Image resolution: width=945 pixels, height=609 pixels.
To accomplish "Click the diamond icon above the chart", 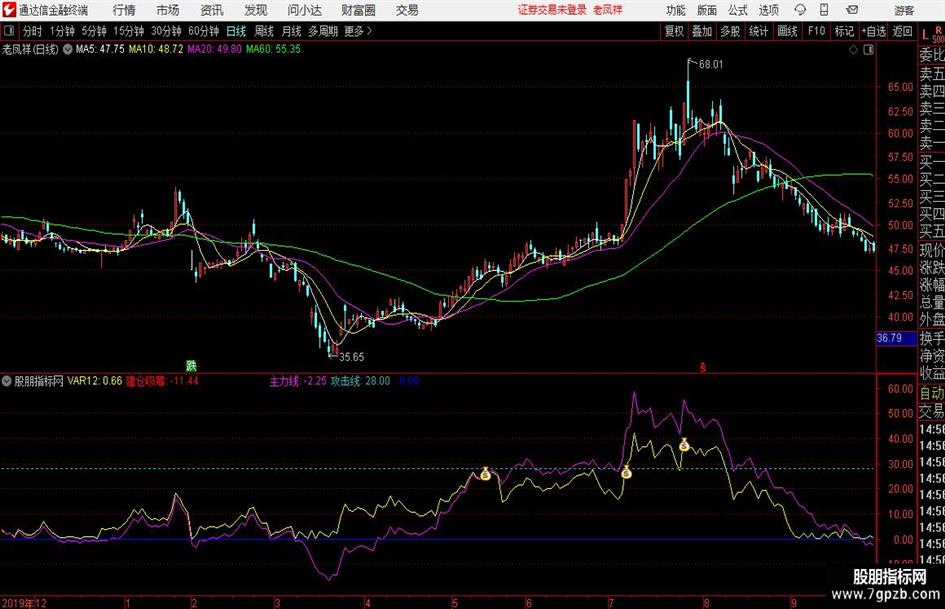I will pos(853,50).
